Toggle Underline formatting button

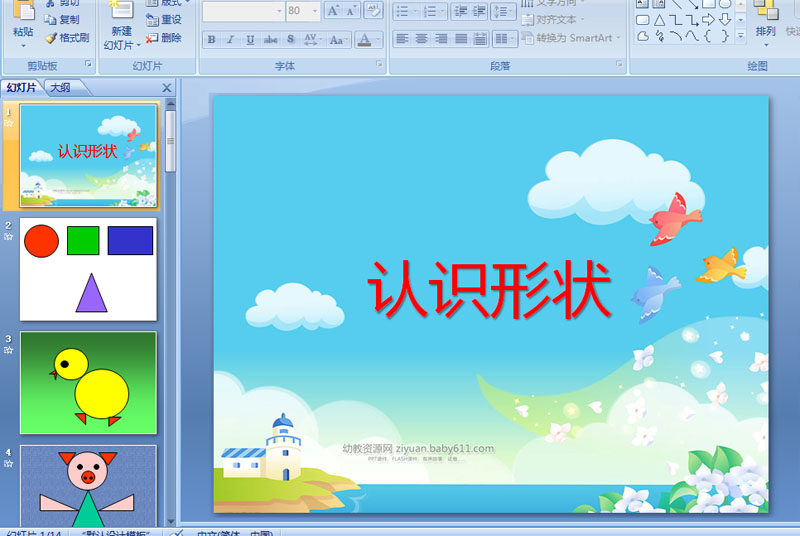250,39
